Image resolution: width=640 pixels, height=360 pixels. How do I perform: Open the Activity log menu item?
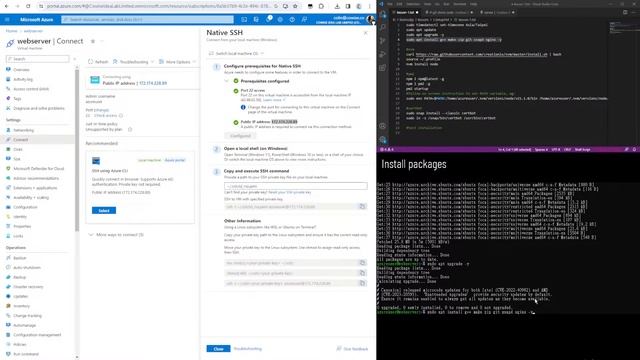tap(23, 79)
